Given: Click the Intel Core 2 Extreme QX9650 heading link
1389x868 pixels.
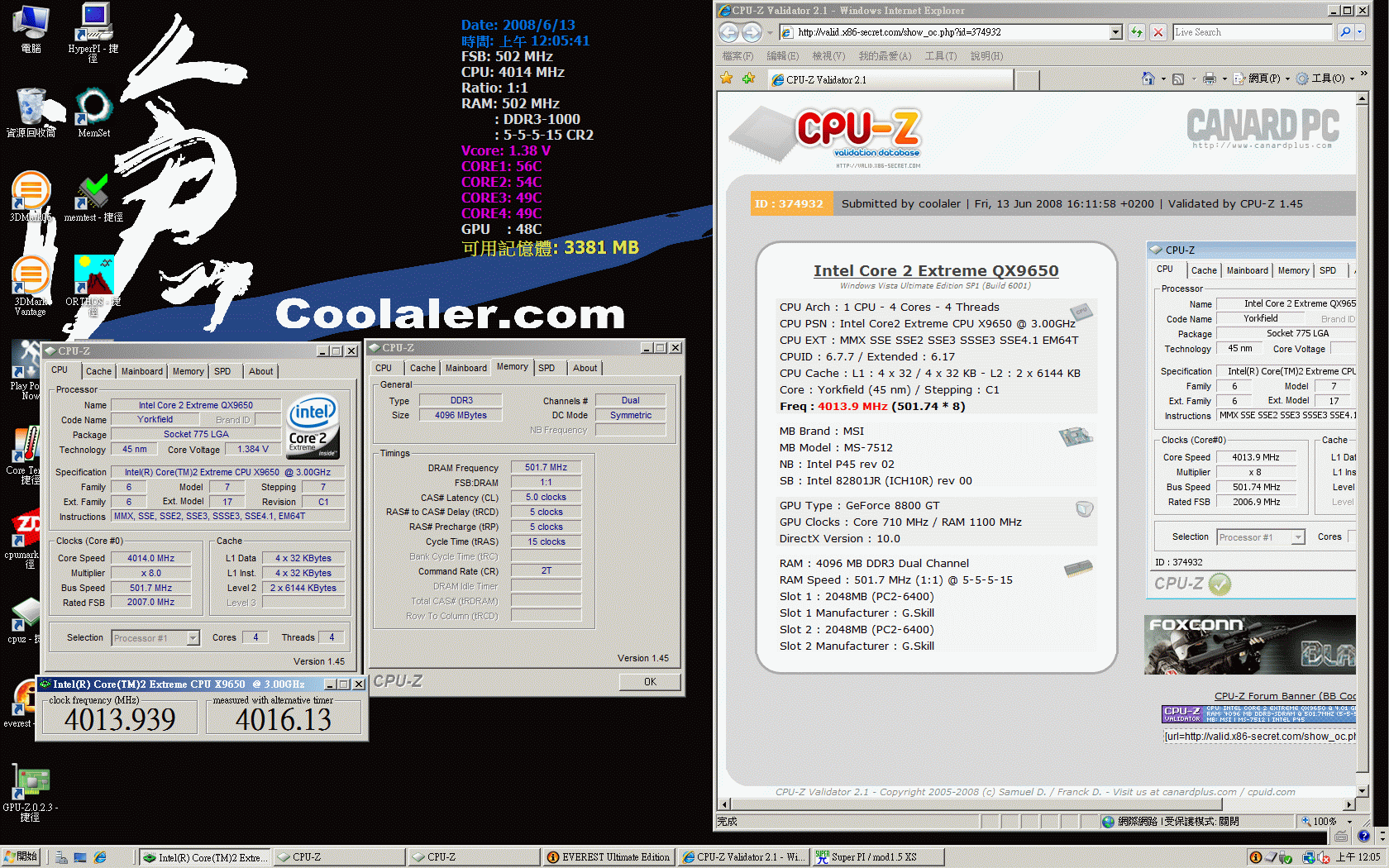Looking at the screenshot, I should [x=935, y=270].
